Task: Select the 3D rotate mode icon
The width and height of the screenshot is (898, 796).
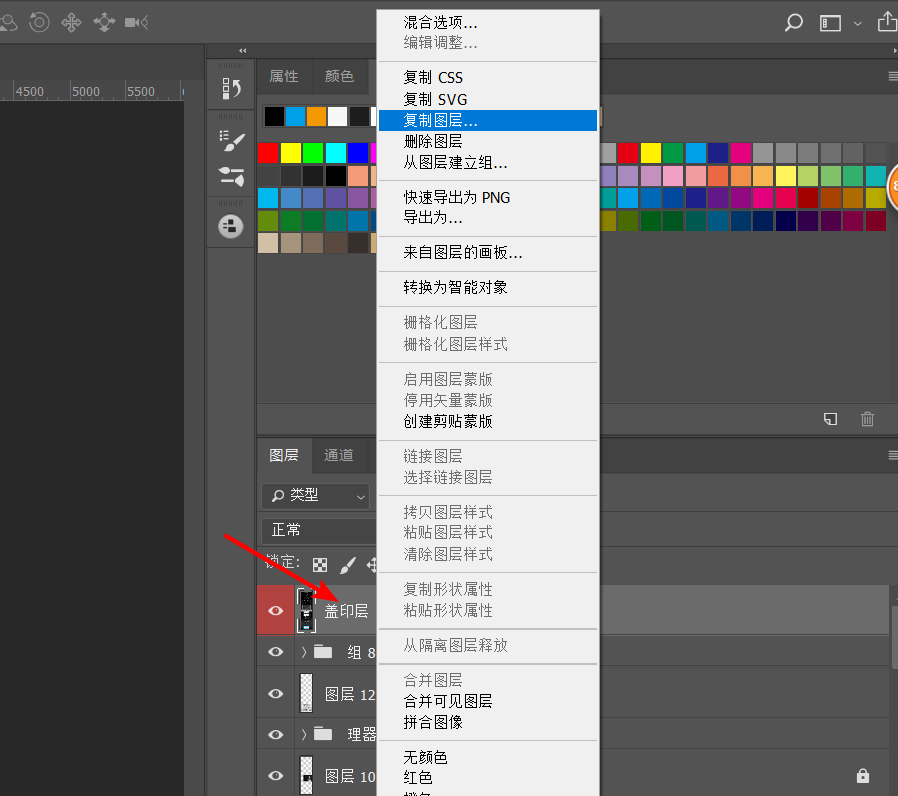Action: tap(8, 23)
